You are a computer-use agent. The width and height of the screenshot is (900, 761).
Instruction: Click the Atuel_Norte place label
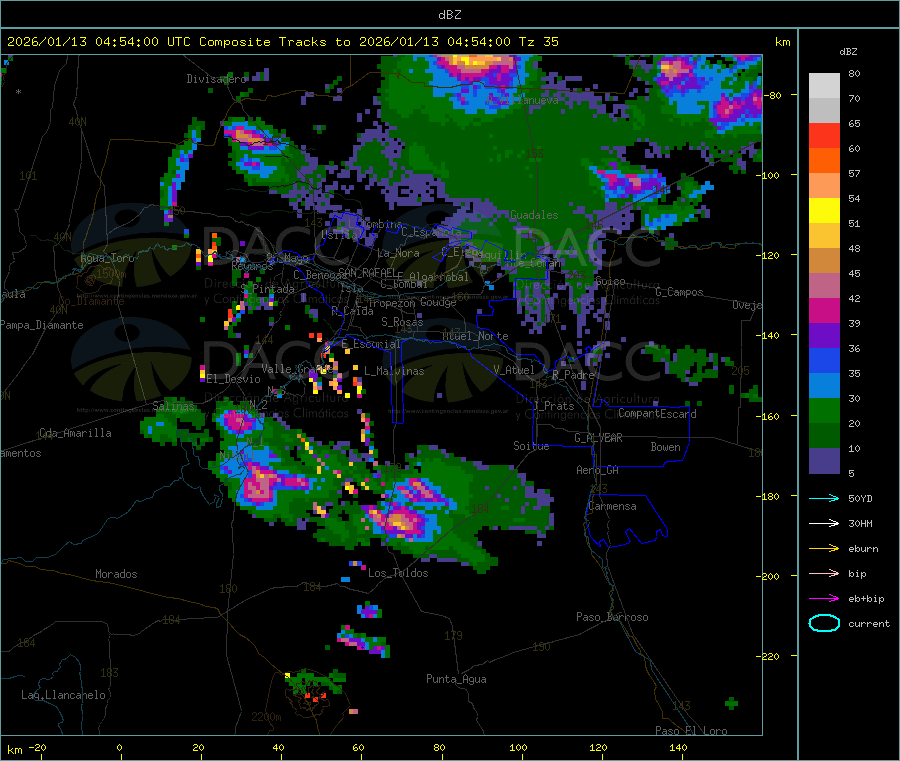(475, 336)
